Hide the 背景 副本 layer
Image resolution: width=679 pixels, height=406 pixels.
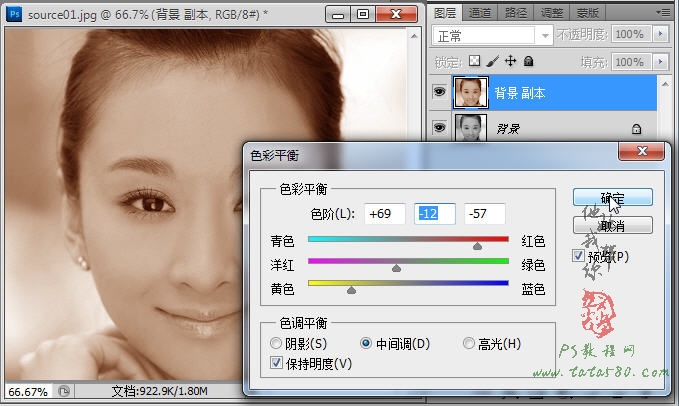tap(439, 92)
